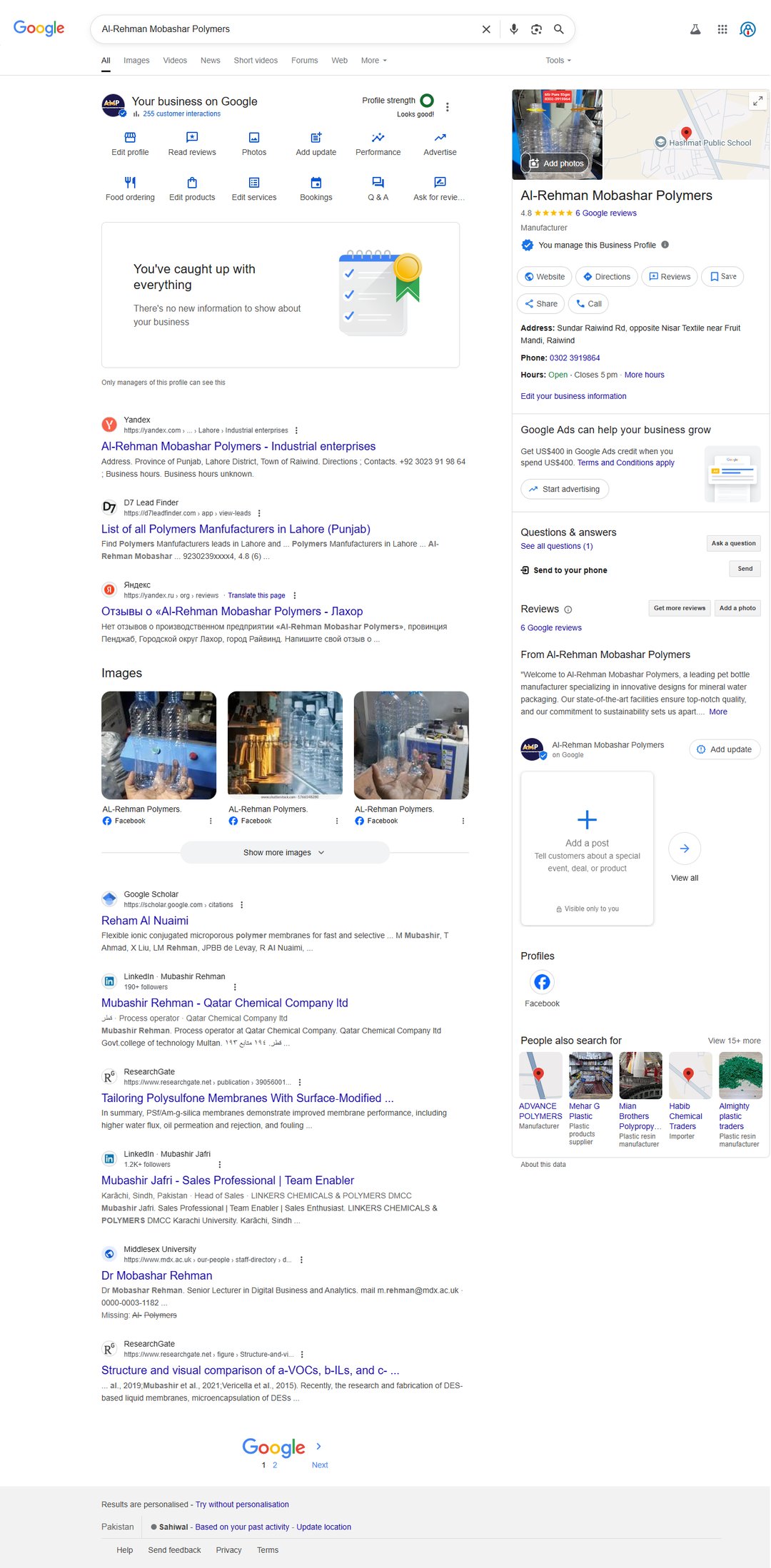The height and width of the screenshot is (1568, 771).
Task: Open Read reviews icon
Action: 192,138
